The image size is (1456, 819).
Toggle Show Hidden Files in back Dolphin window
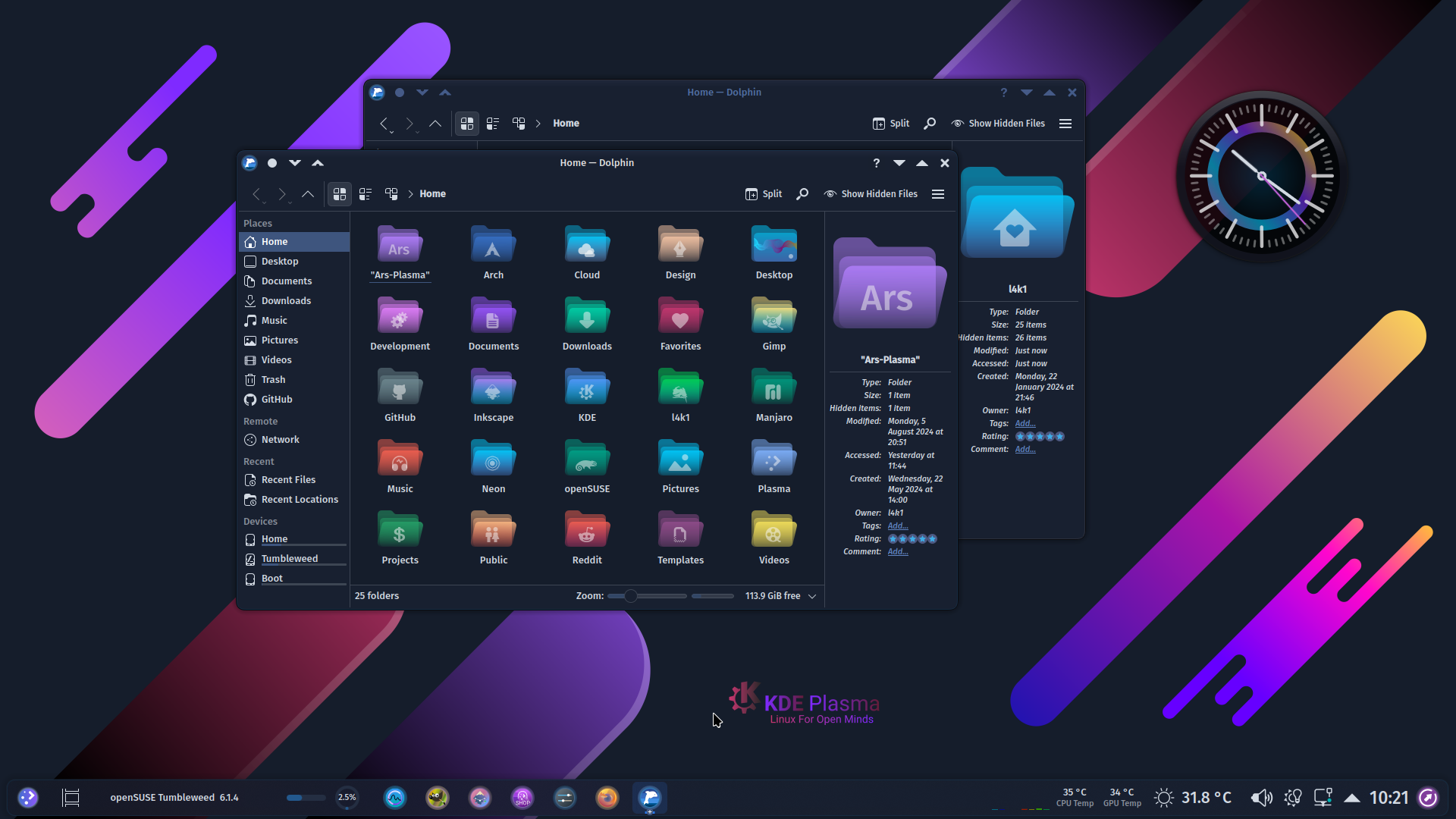pyautogui.click(x=998, y=124)
